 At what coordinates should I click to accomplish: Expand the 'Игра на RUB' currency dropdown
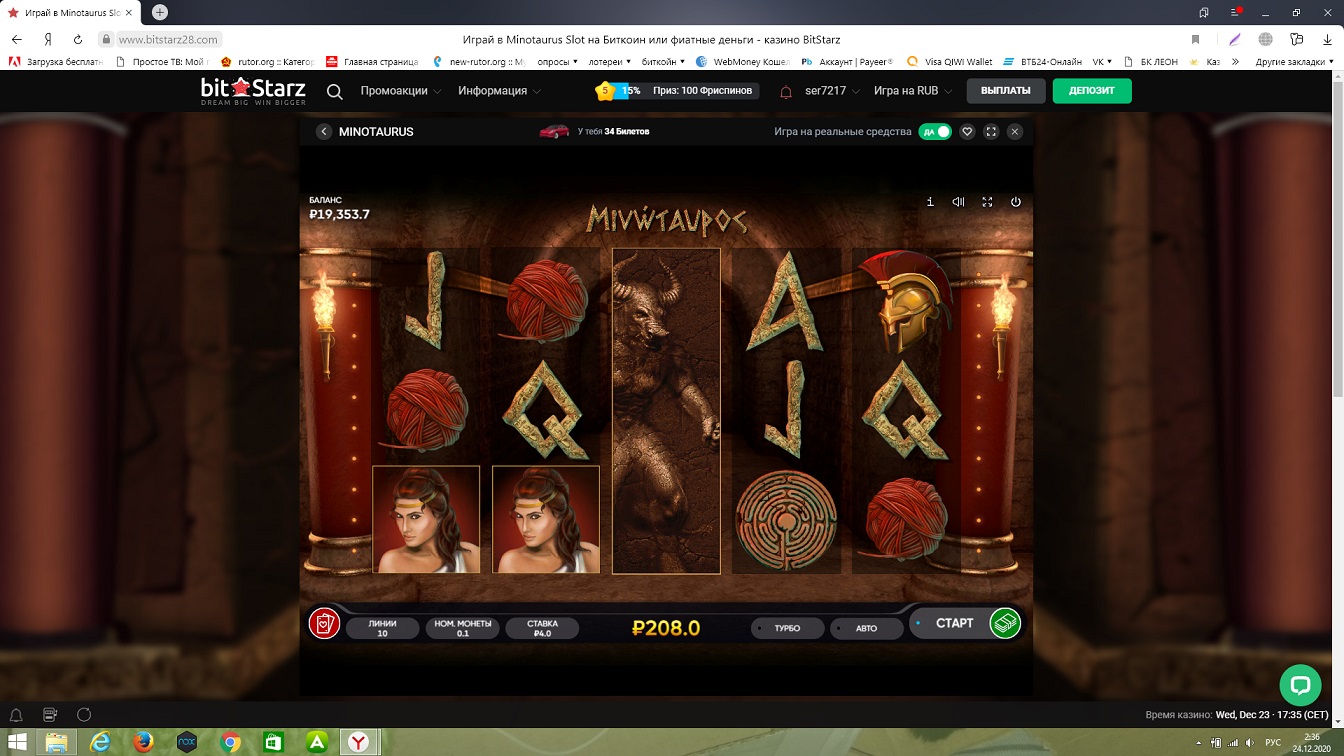click(x=912, y=91)
